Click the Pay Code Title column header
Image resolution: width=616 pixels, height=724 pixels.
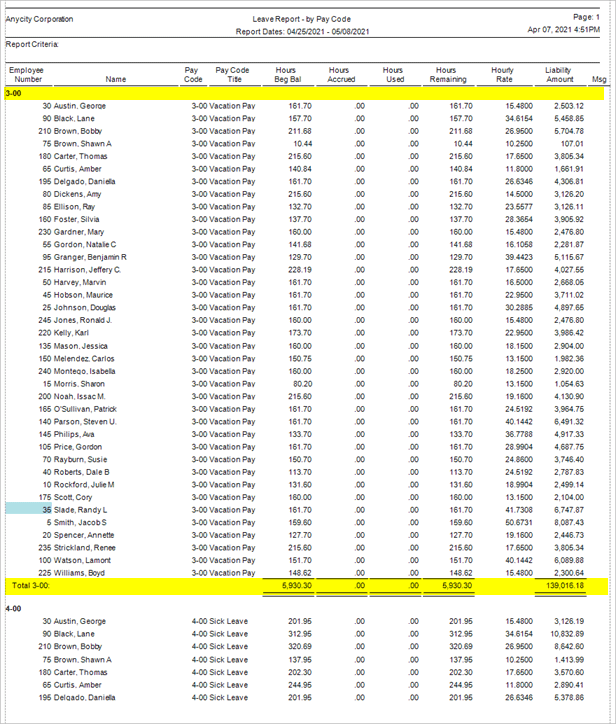click(x=233, y=74)
